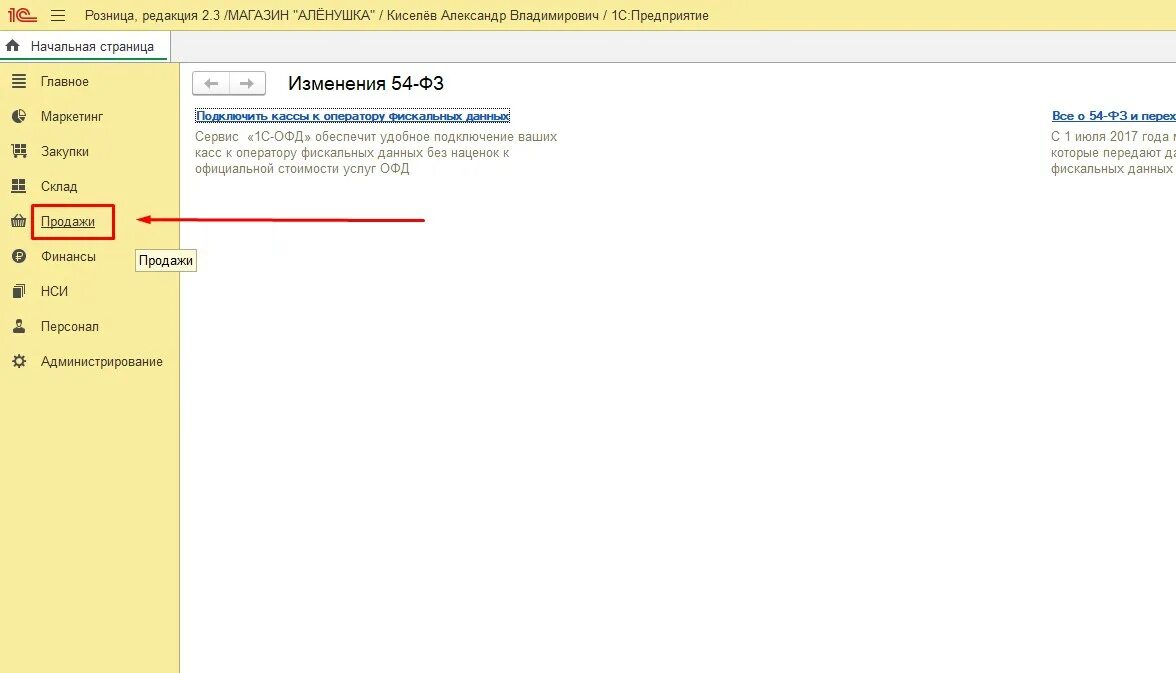Open the Маркетинг section

(72, 116)
